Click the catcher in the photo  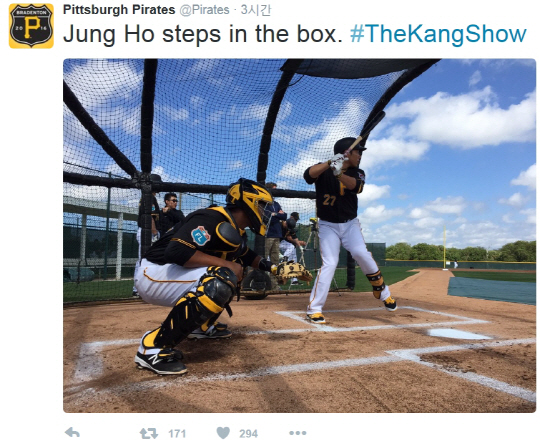[207, 275]
